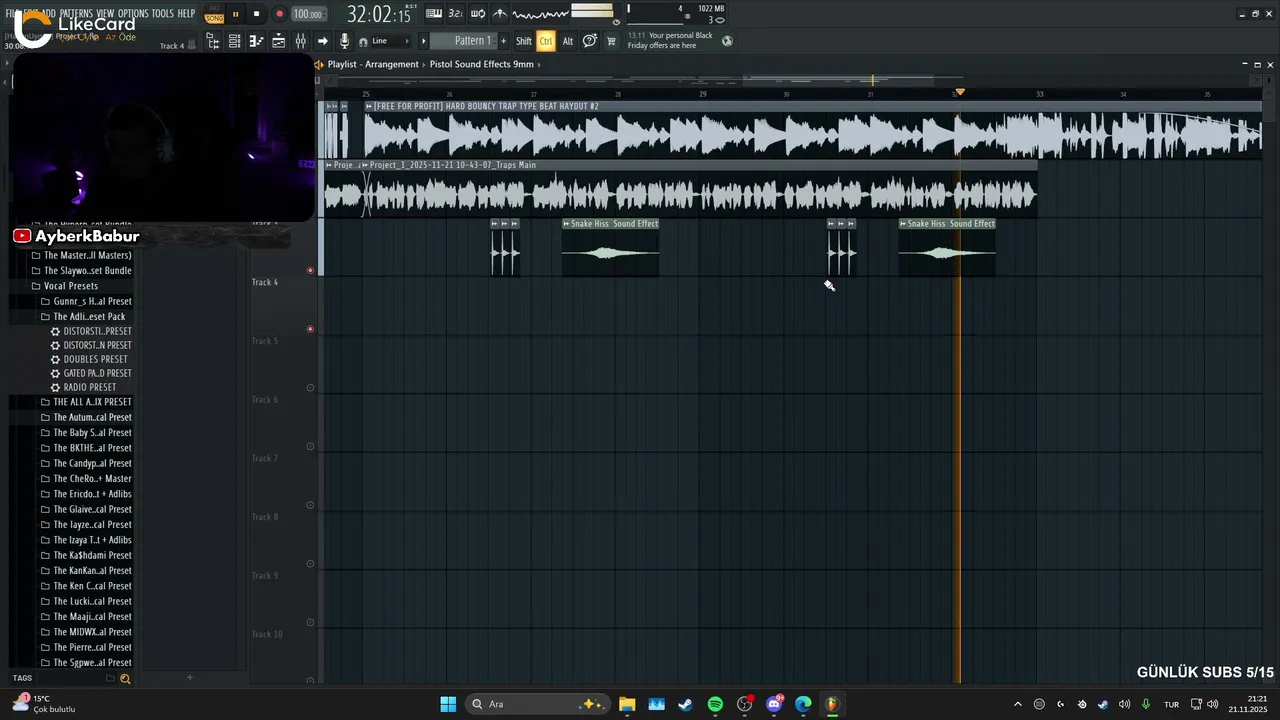Expand The Candyp..al Preset folder
The width and height of the screenshot is (1280, 720).
(86, 463)
